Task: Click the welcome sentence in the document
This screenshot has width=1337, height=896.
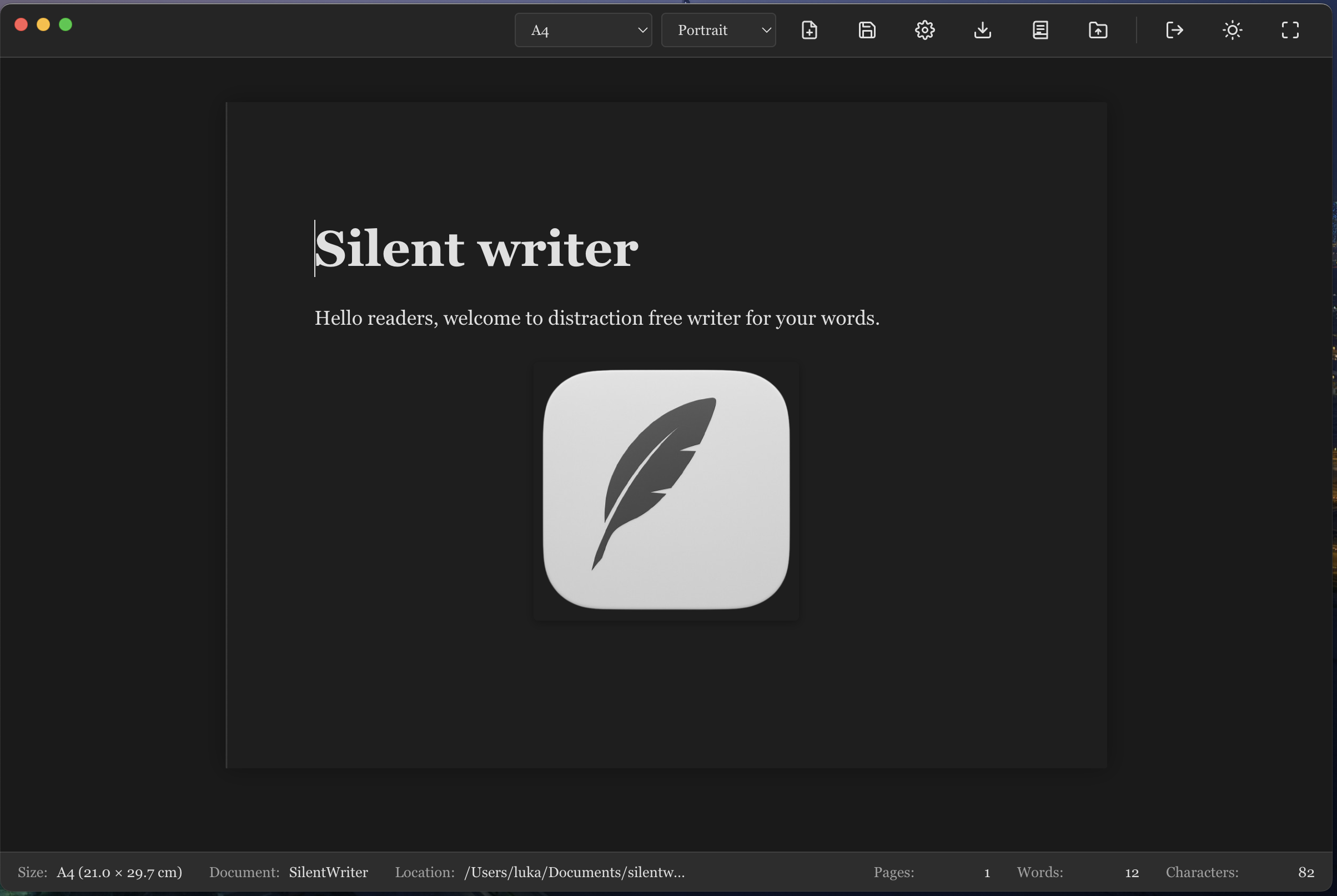Action: pos(596,318)
